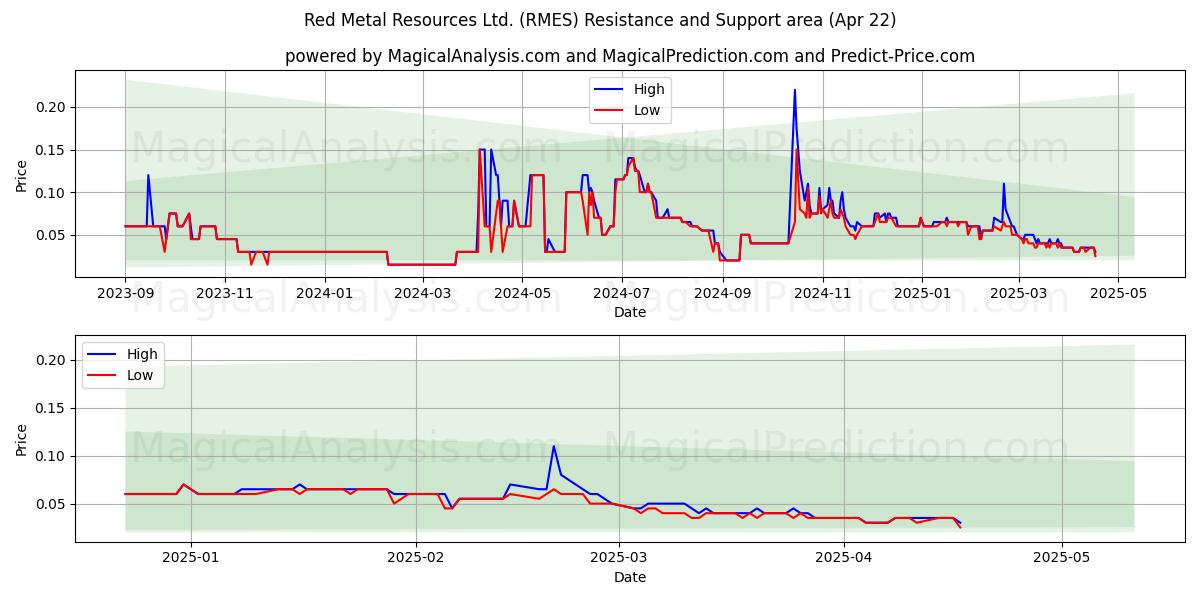Click the '2024-01' x-axis label
The image size is (1200, 600).
tap(324, 293)
